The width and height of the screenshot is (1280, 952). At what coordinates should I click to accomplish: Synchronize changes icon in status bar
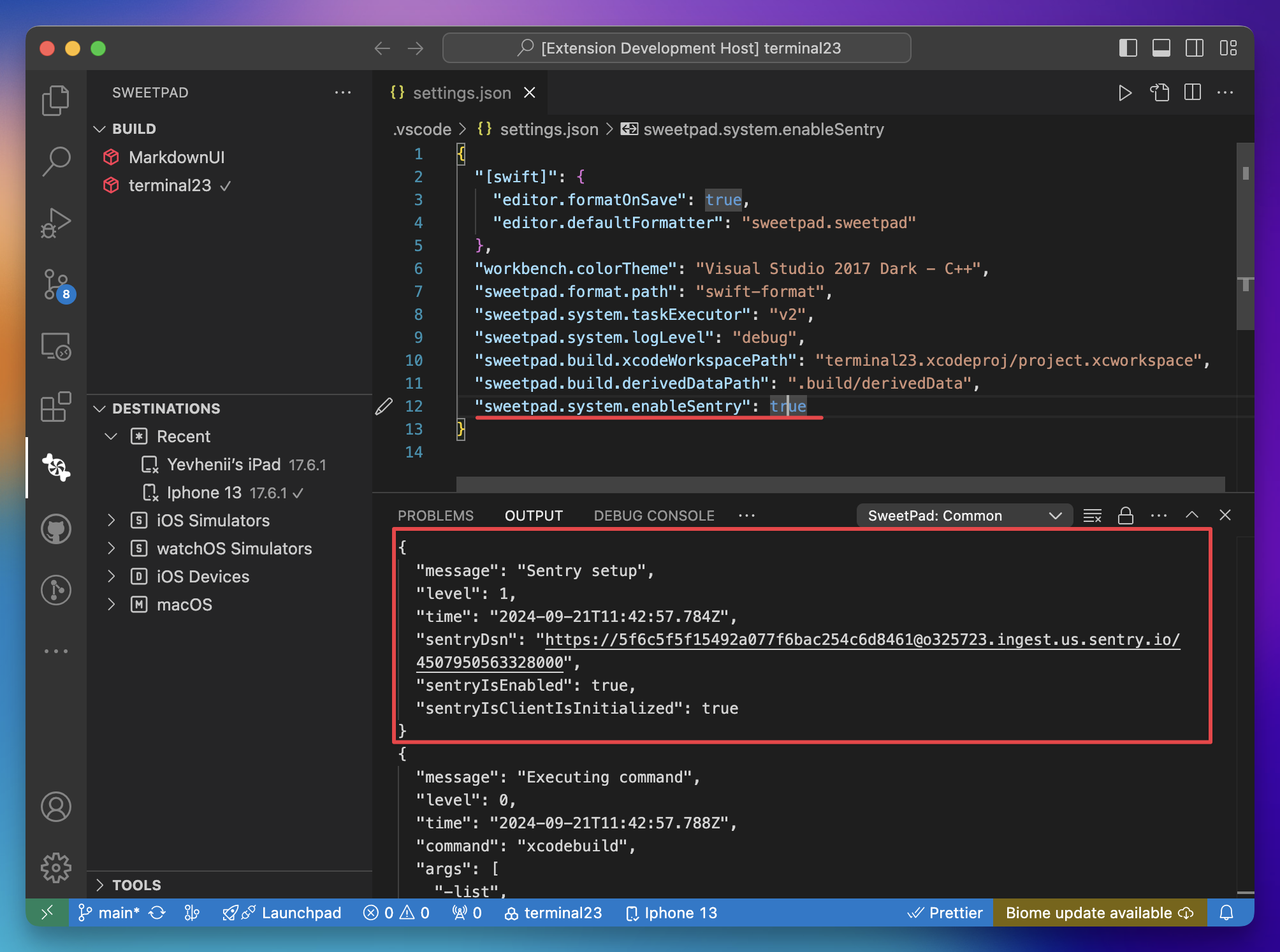pyautogui.click(x=157, y=912)
